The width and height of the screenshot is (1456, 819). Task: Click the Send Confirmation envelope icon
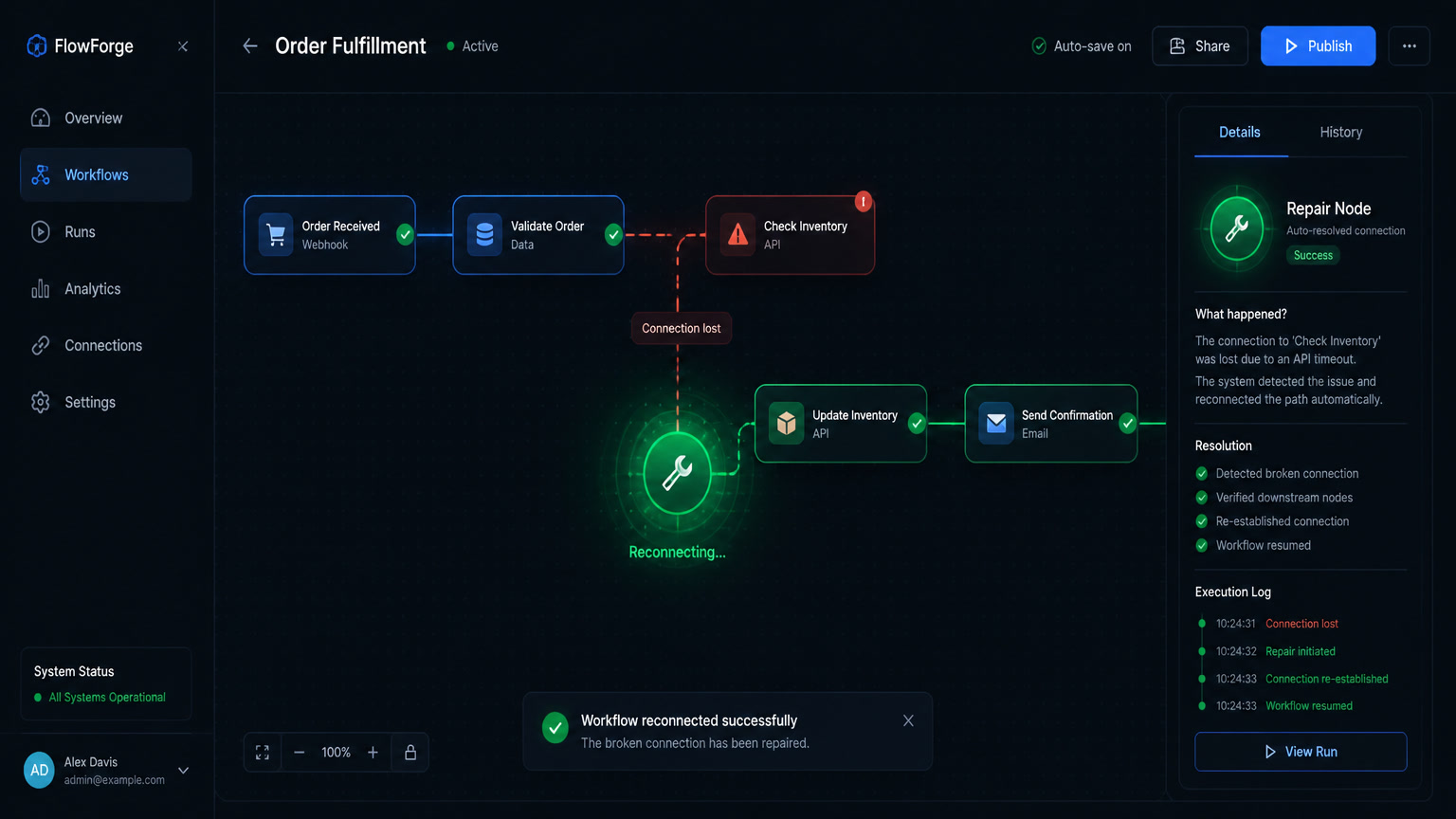[996, 423]
